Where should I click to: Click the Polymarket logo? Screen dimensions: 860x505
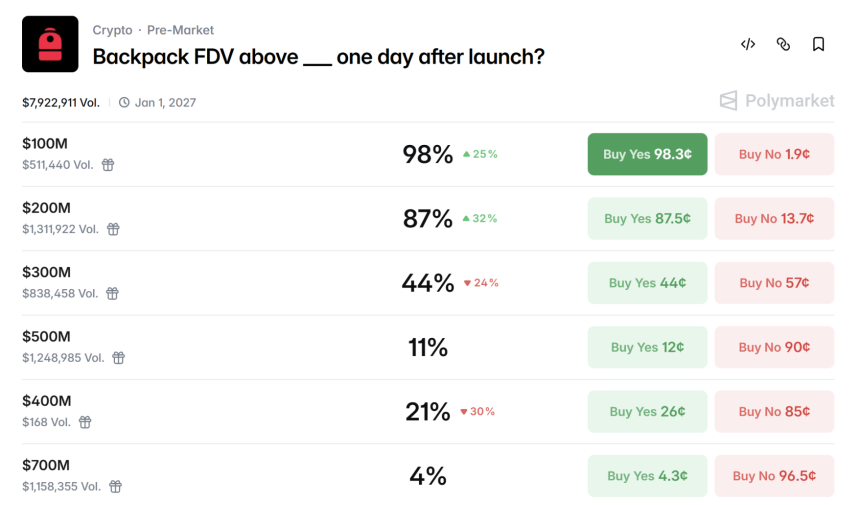[776, 100]
